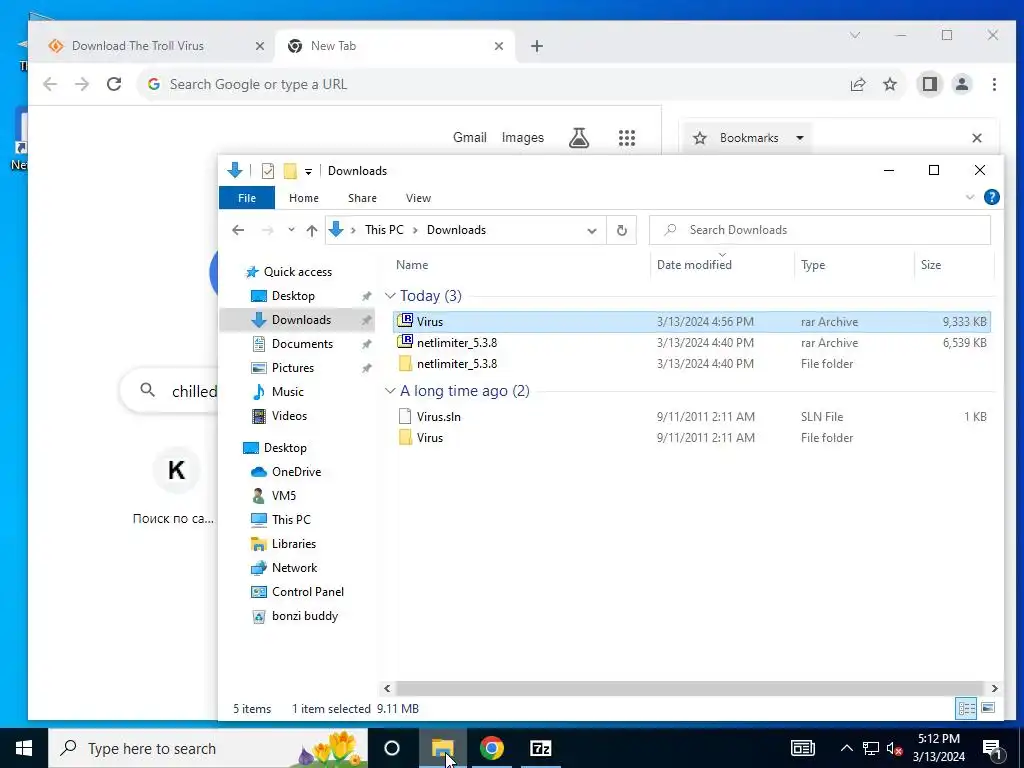
Task: Select Control Panel in navigation pane
Action: 308,592
